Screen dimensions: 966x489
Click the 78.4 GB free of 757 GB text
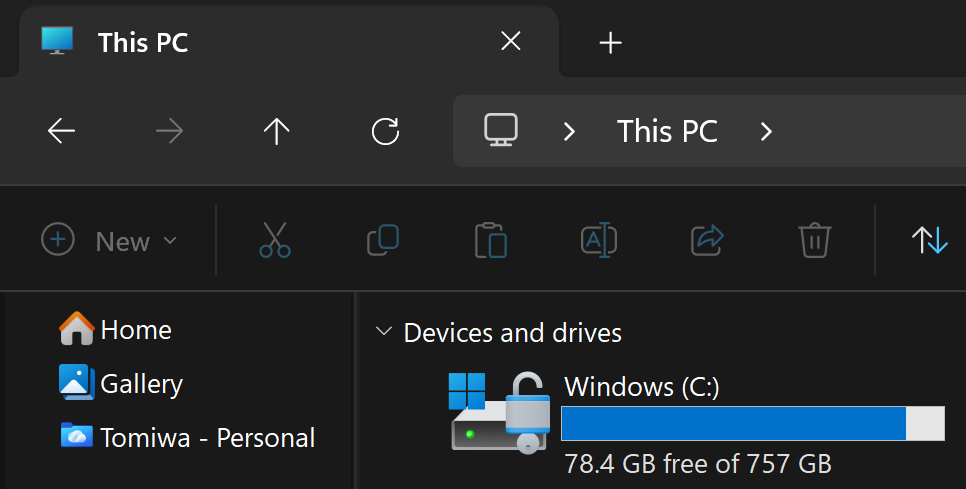click(698, 464)
